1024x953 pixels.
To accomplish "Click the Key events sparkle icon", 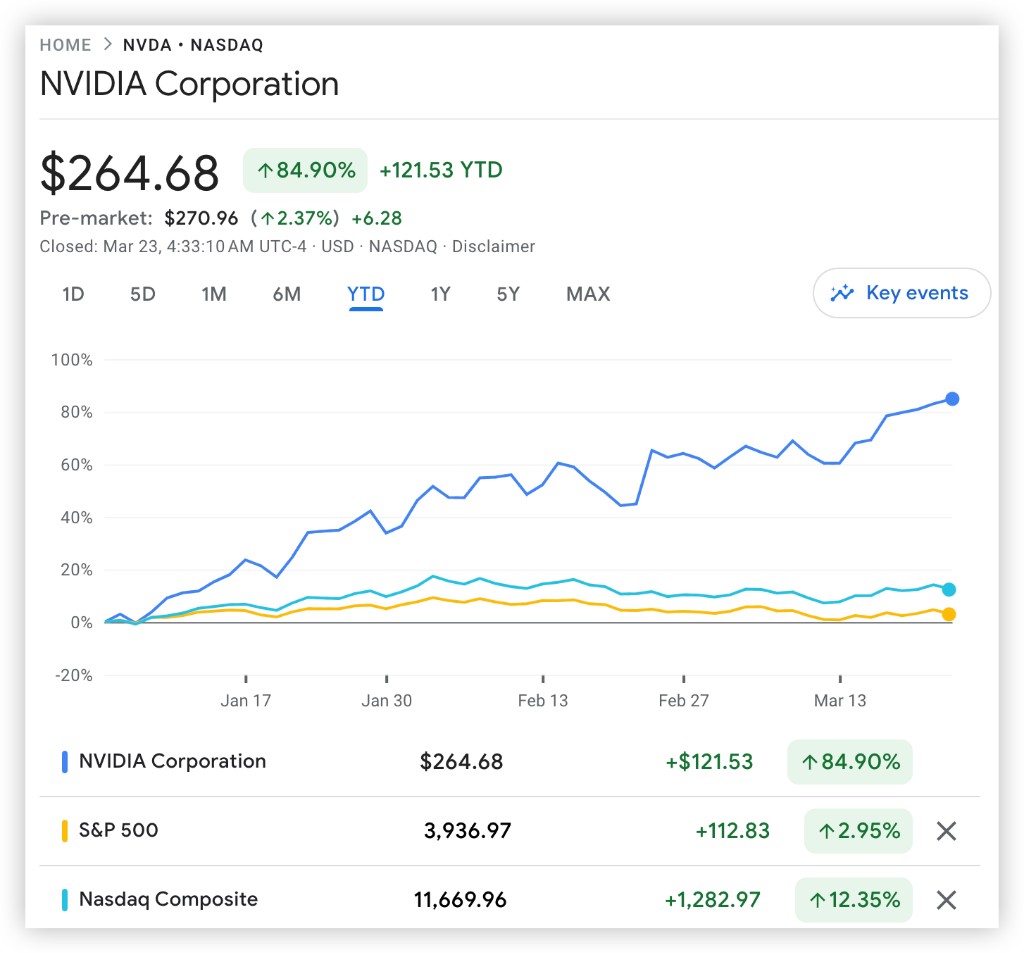I will pyautogui.click(x=842, y=293).
